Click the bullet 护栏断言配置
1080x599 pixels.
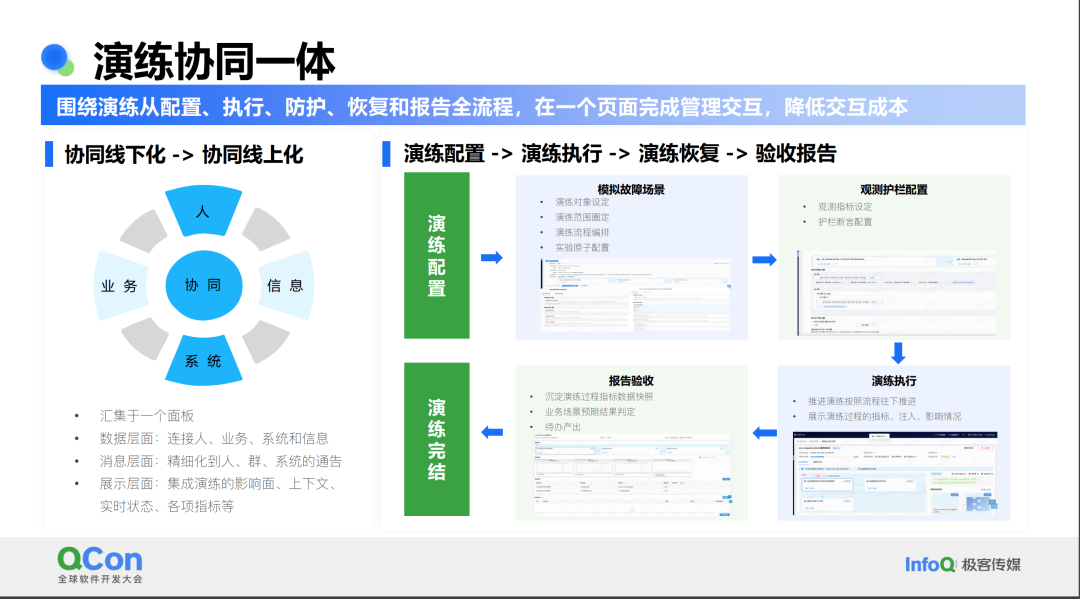(845, 222)
